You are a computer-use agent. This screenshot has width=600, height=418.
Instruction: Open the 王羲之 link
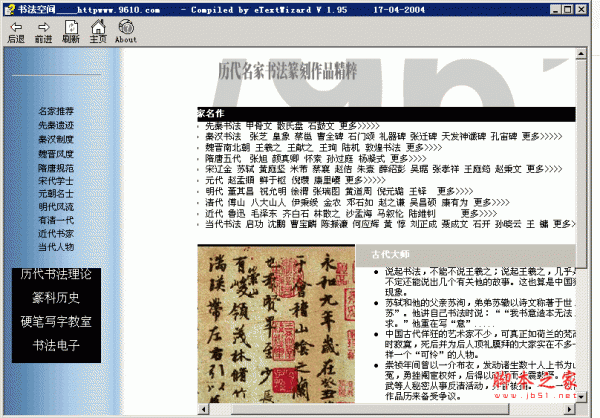268,147
